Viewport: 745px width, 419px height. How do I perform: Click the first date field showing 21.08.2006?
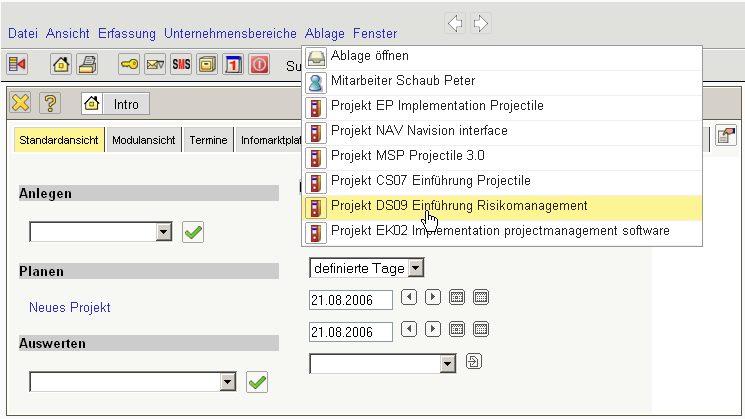(350, 298)
